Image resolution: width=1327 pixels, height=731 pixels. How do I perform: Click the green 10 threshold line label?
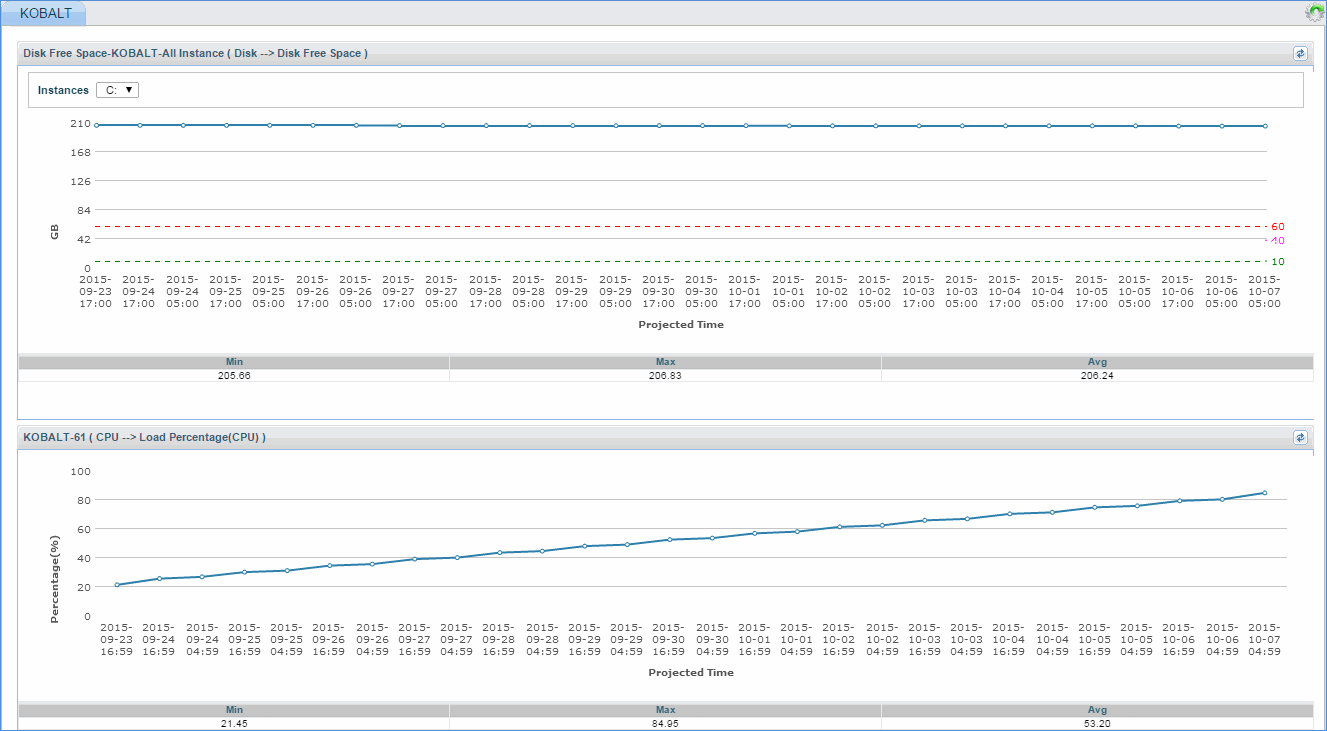pos(1277,262)
